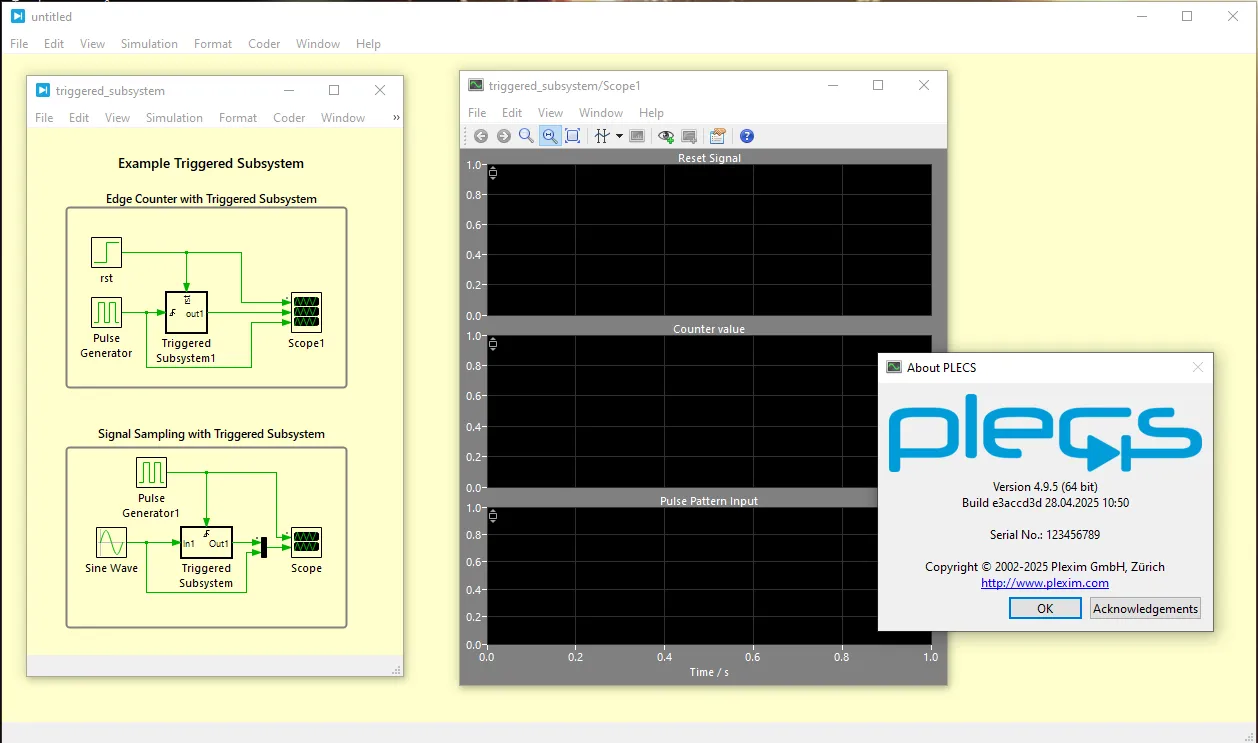Image resolution: width=1258 pixels, height=743 pixels.
Task: Open Window menu in triggered_subsystem window
Action: [x=343, y=118]
